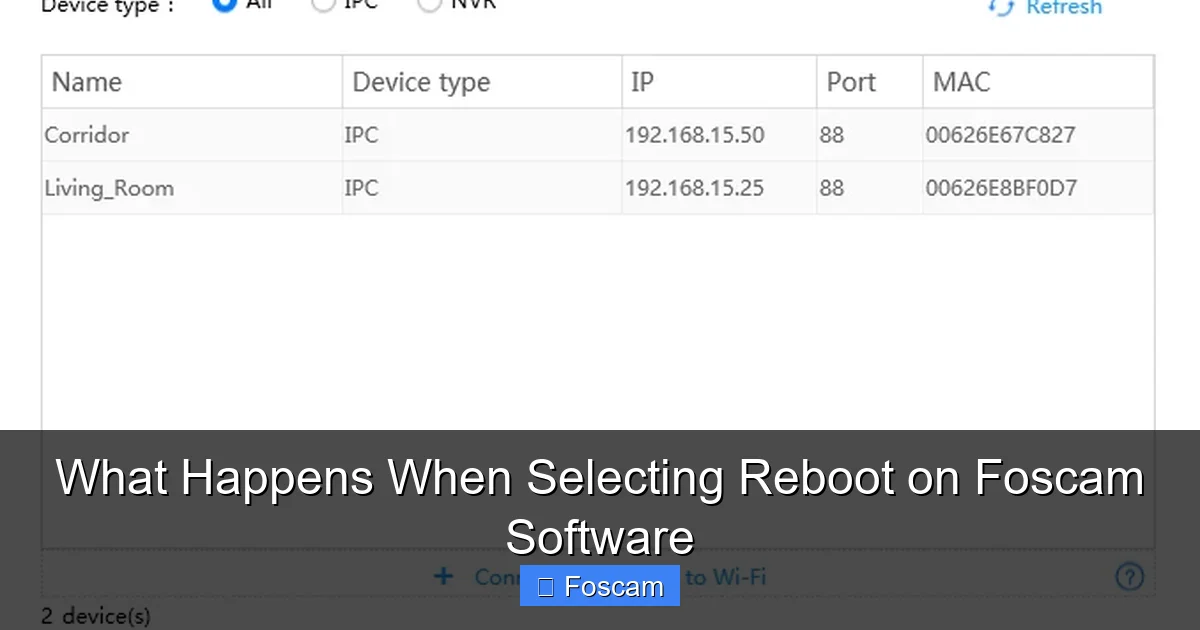1200x630 pixels.
Task: Select IP address 192.168.15.50 of Corridor
Action: 695,135
